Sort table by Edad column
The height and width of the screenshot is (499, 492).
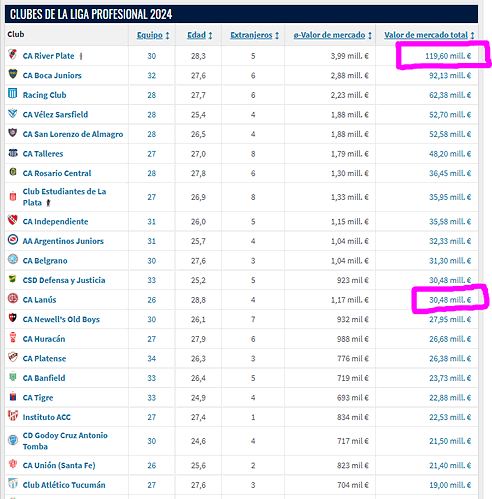(x=200, y=35)
